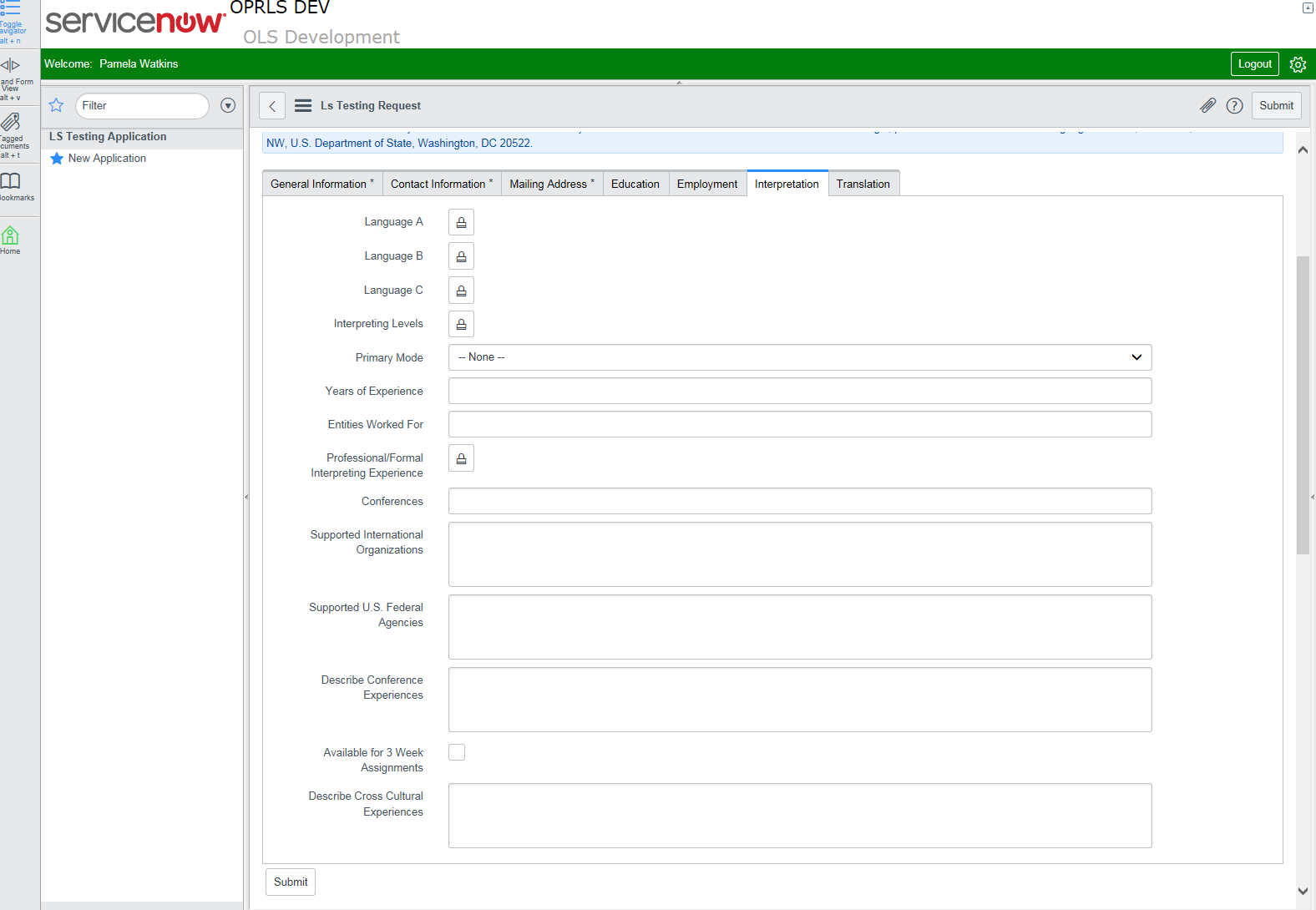The width and height of the screenshot is (1316, 910).
Task: Open the Education tab
Action: pos(635,184)
